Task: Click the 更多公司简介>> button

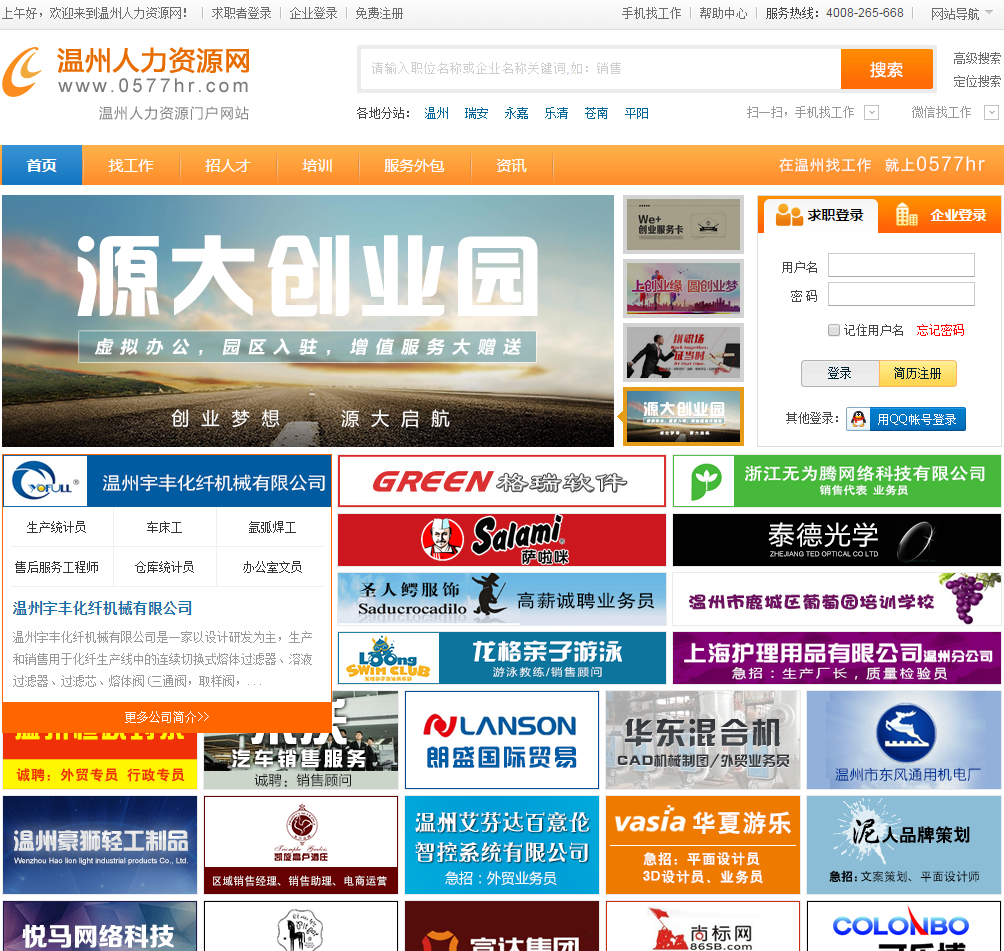Action: (x=166, y=717)
